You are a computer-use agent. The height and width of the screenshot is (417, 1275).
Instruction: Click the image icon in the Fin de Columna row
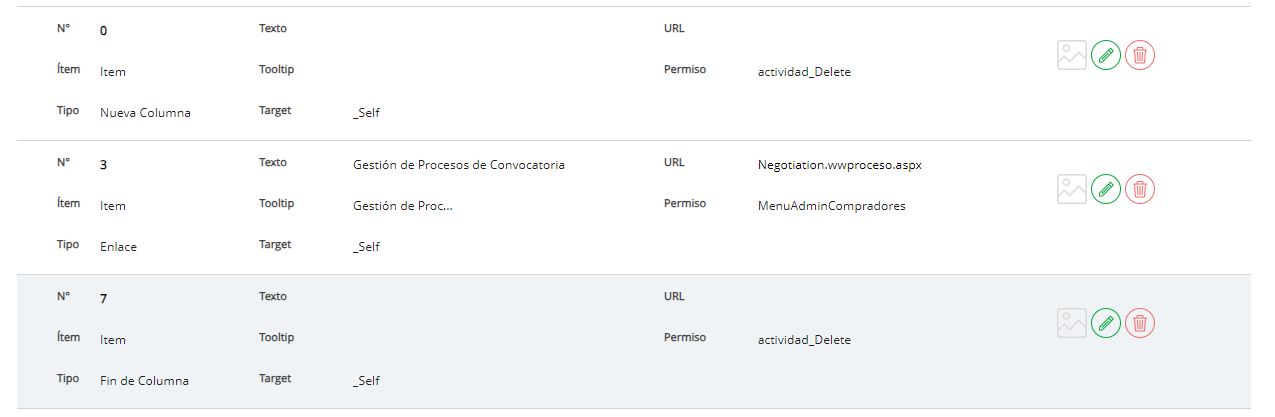pyautogui.click(x=1071, y=323)
